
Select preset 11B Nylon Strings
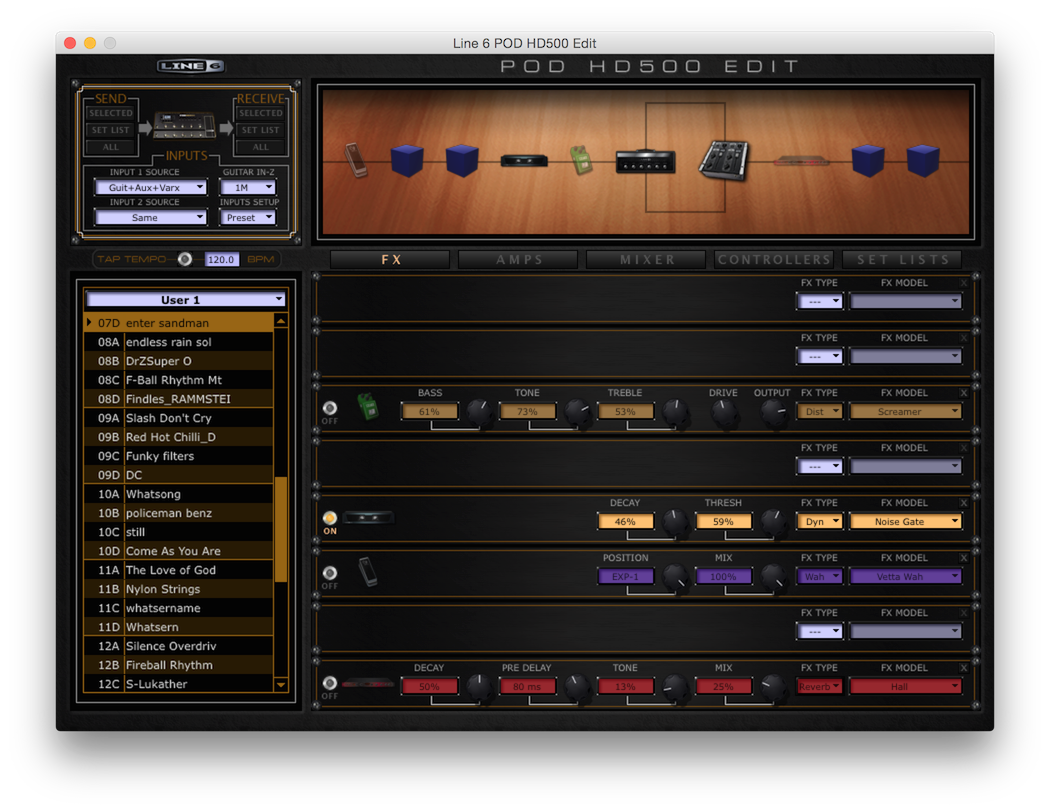(x=179, y=589)
